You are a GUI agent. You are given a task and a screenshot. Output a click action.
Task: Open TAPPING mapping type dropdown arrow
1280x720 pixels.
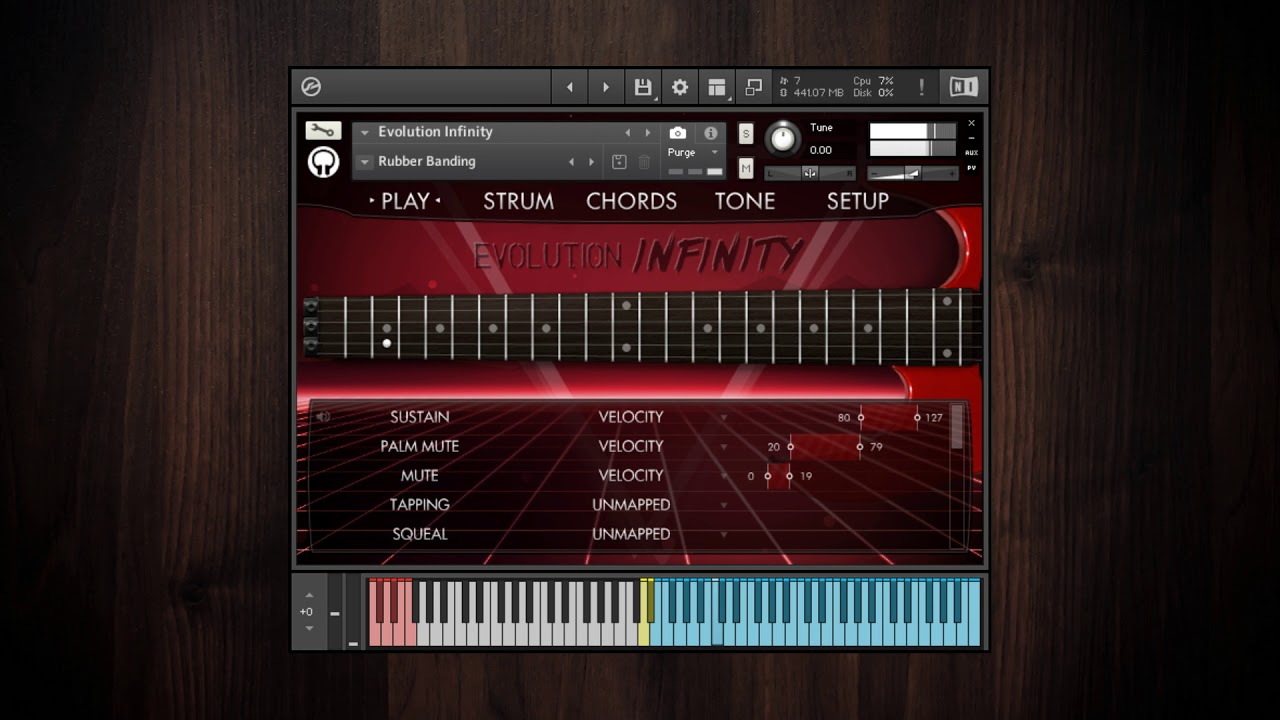(x=724, y=505)
